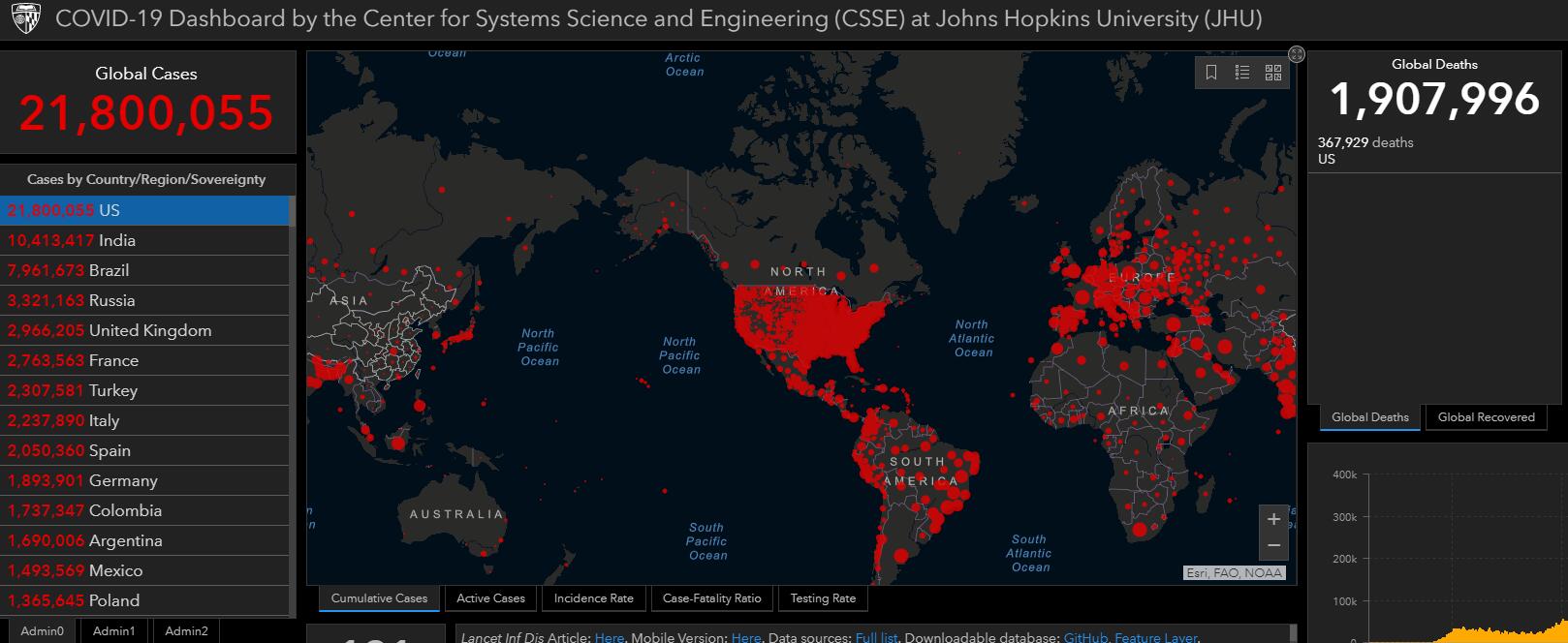
Task: Click the Johns Hopkins shield logo
Action: (x=25, y=18)
